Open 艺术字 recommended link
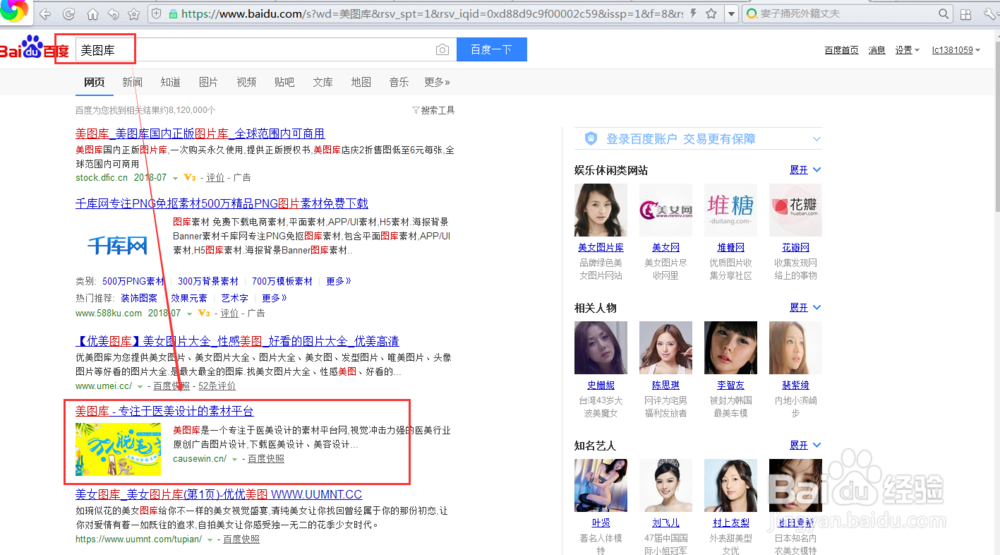1000x555 pixels. coord(235,298)
